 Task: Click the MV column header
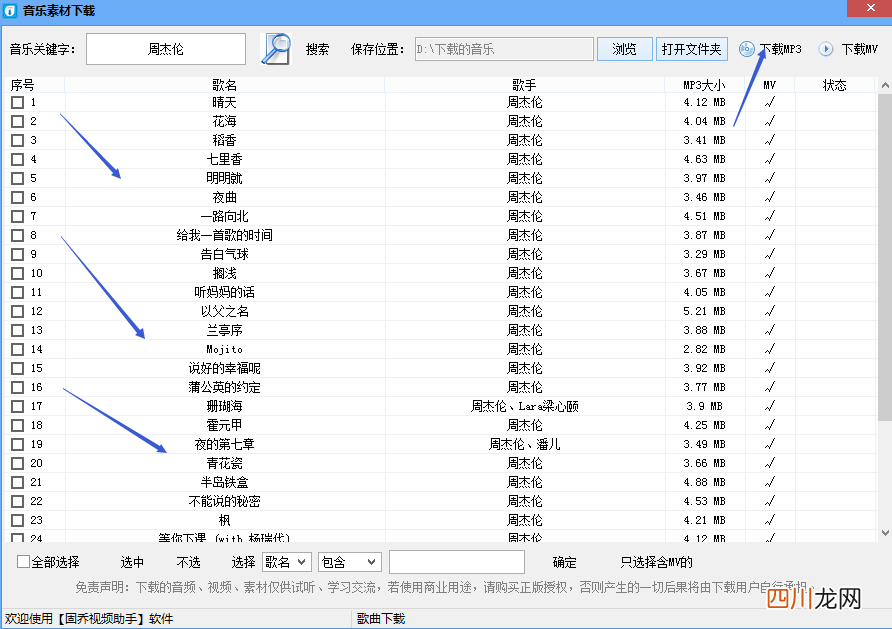pyautogui.click(x=770, y=85)
